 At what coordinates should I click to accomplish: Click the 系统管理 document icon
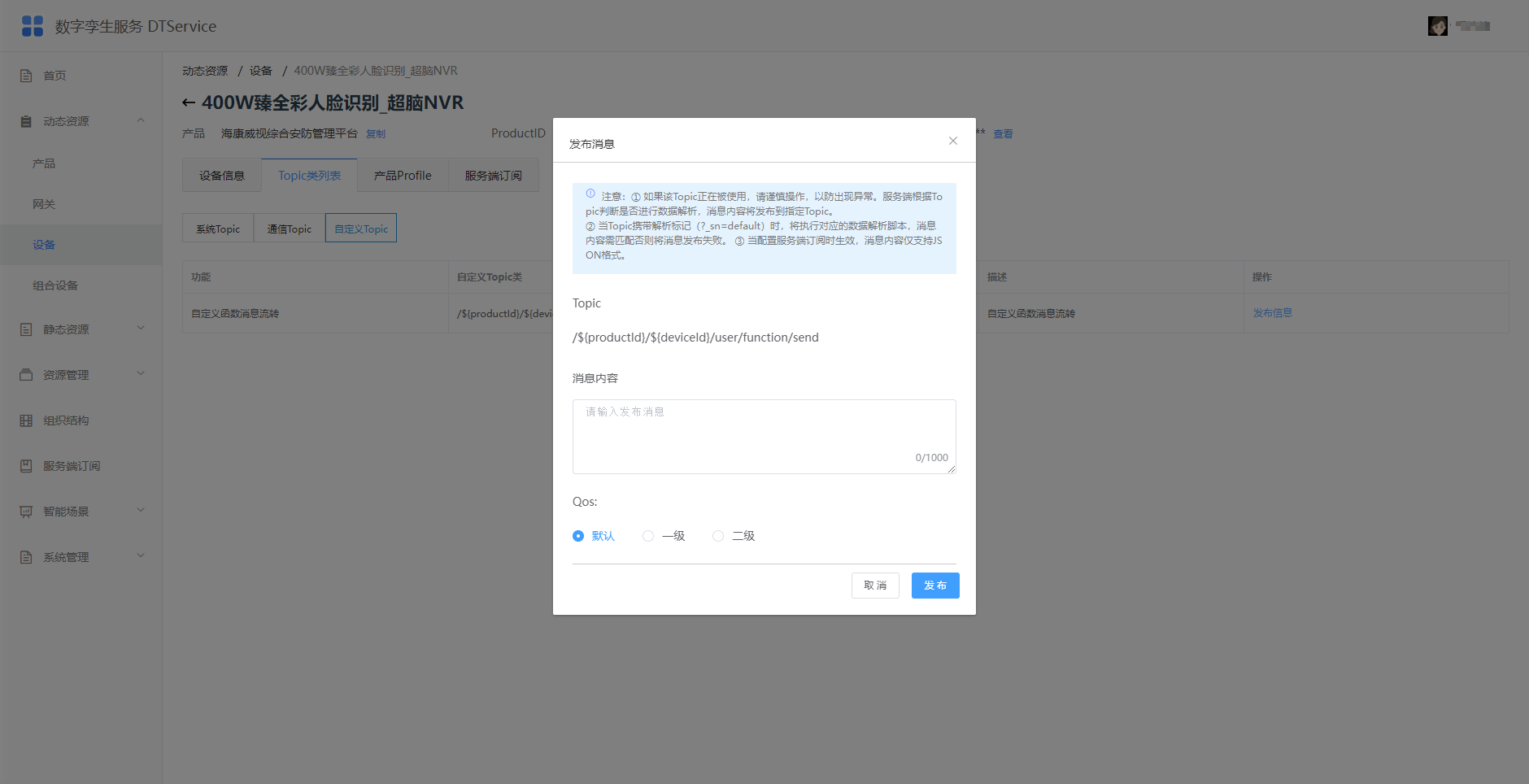tap(26, 557)
